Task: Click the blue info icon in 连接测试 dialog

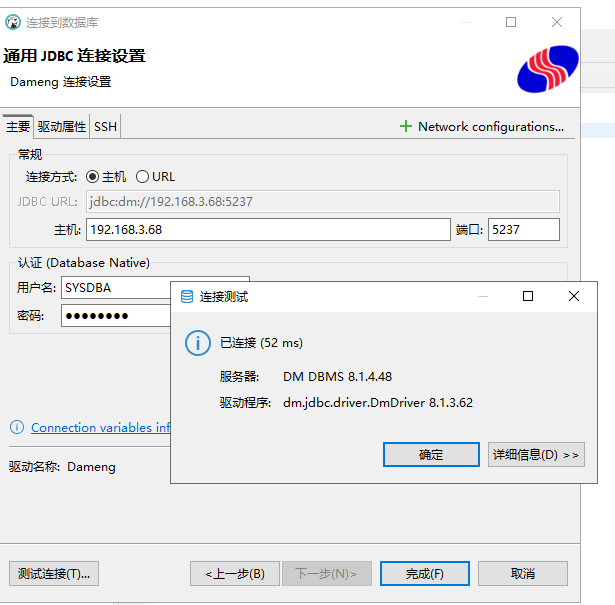Action: pos(198,343)
